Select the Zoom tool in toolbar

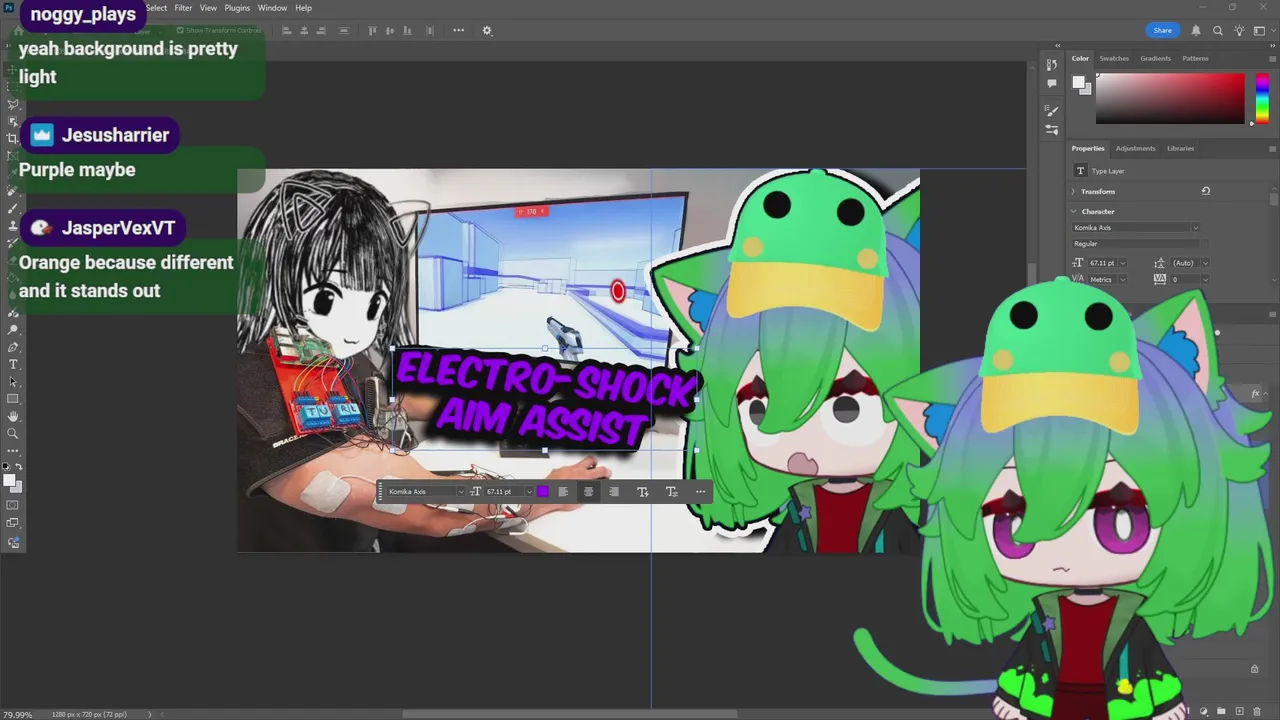13,433
